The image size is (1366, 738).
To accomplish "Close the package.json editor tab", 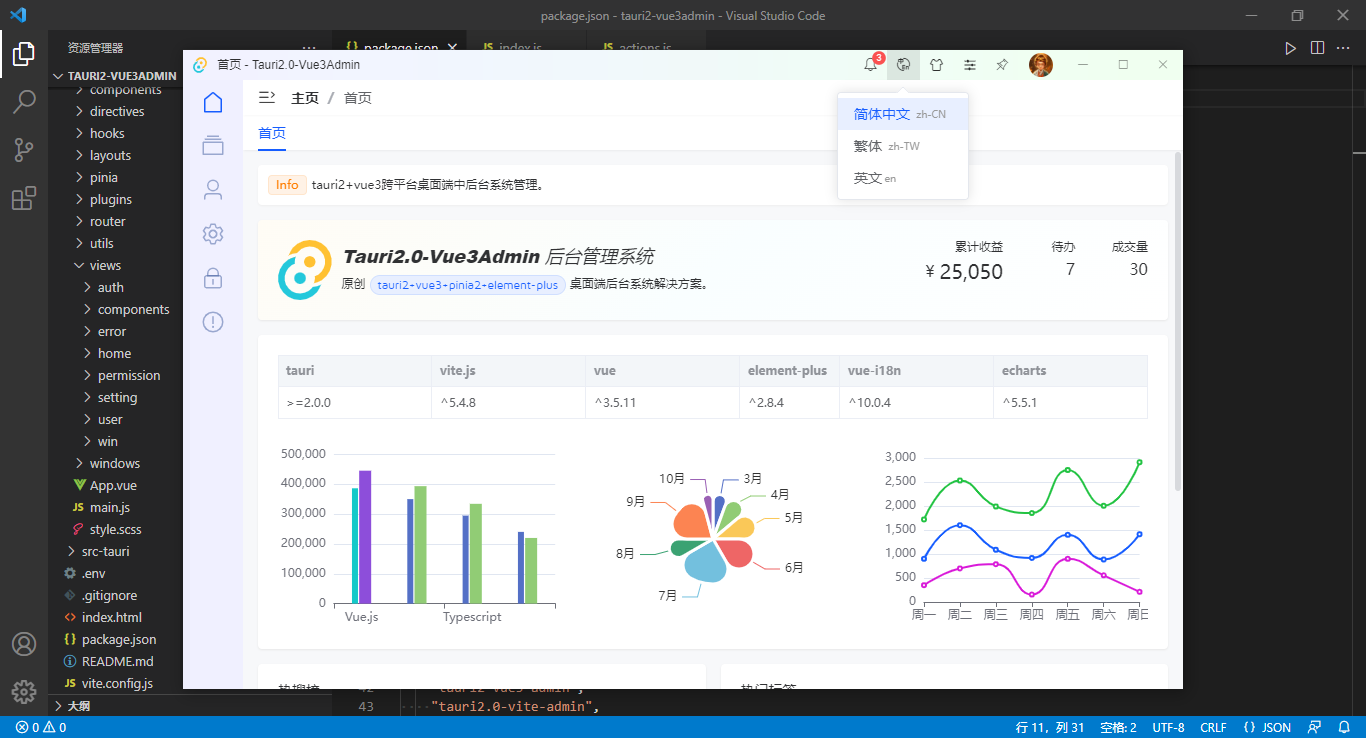I will (453, 47).
